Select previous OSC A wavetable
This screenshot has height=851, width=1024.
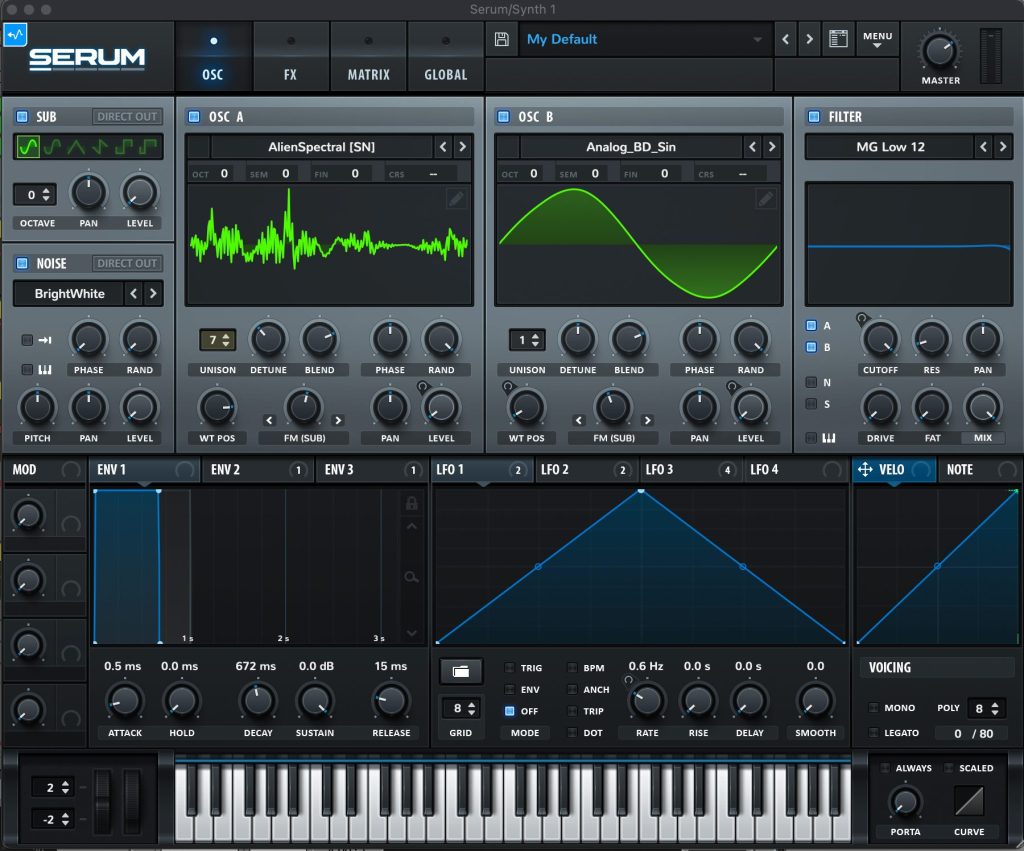[443, 147]
